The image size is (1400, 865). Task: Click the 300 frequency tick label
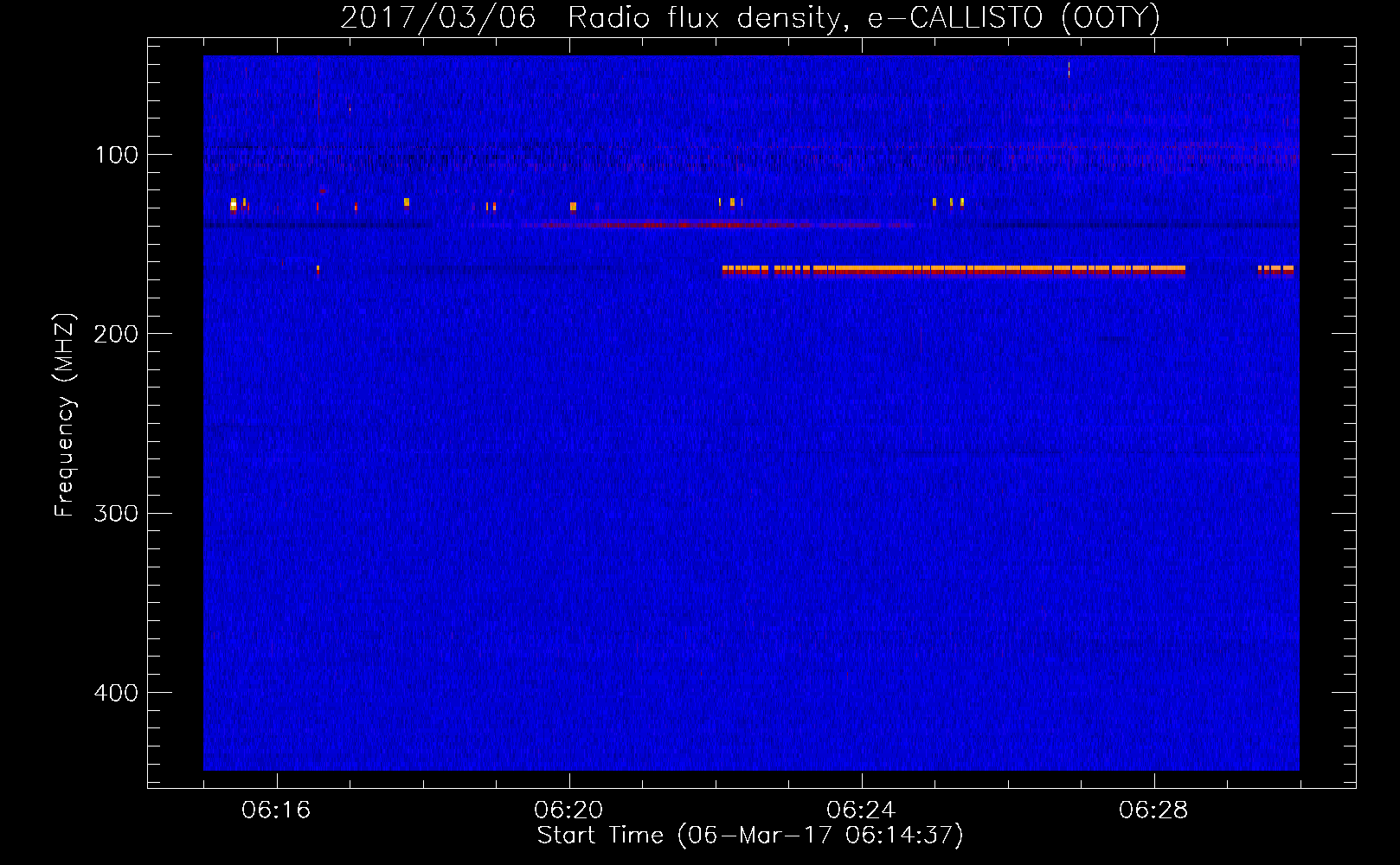coord(116,513)
